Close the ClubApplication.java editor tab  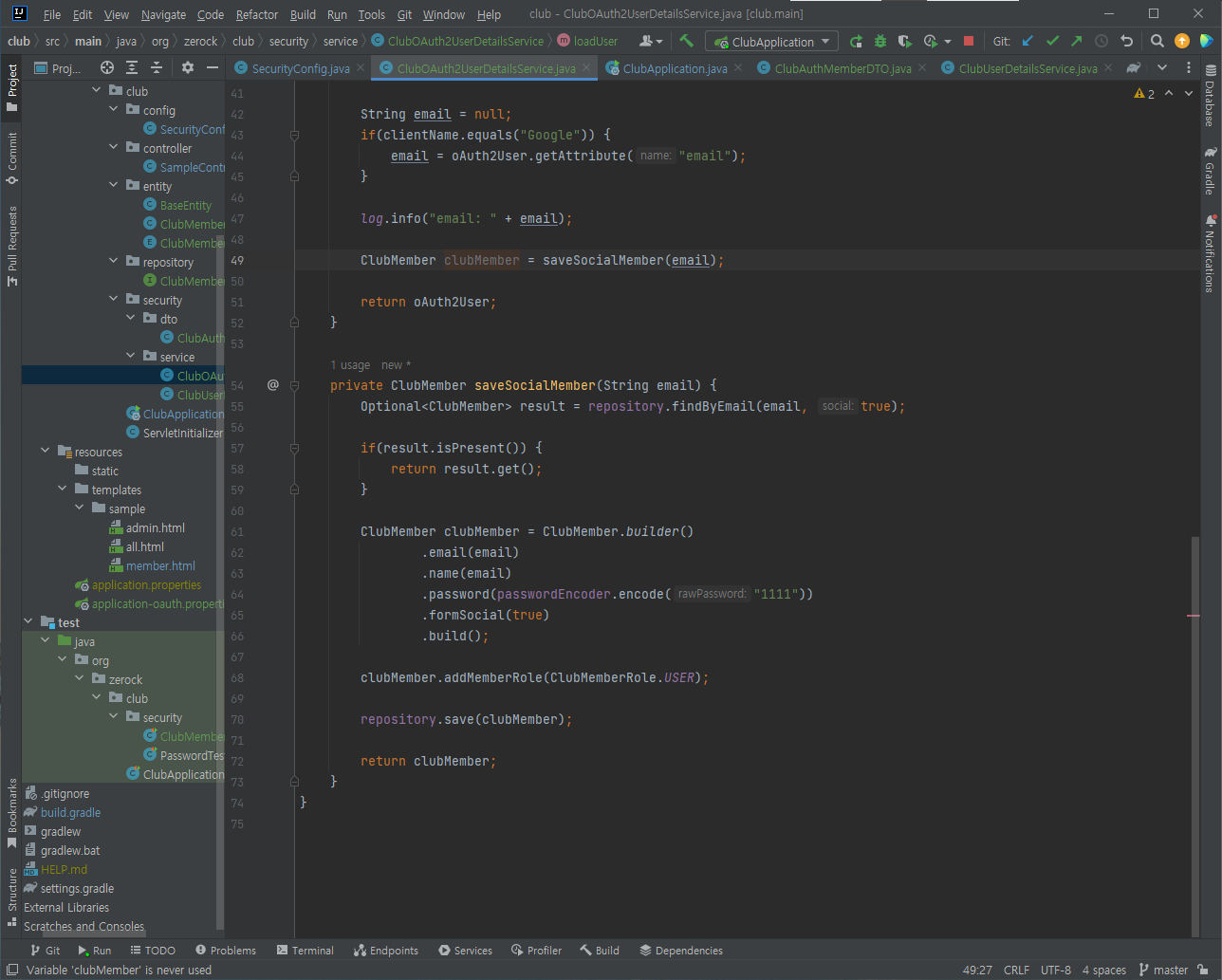pos(737,68)
